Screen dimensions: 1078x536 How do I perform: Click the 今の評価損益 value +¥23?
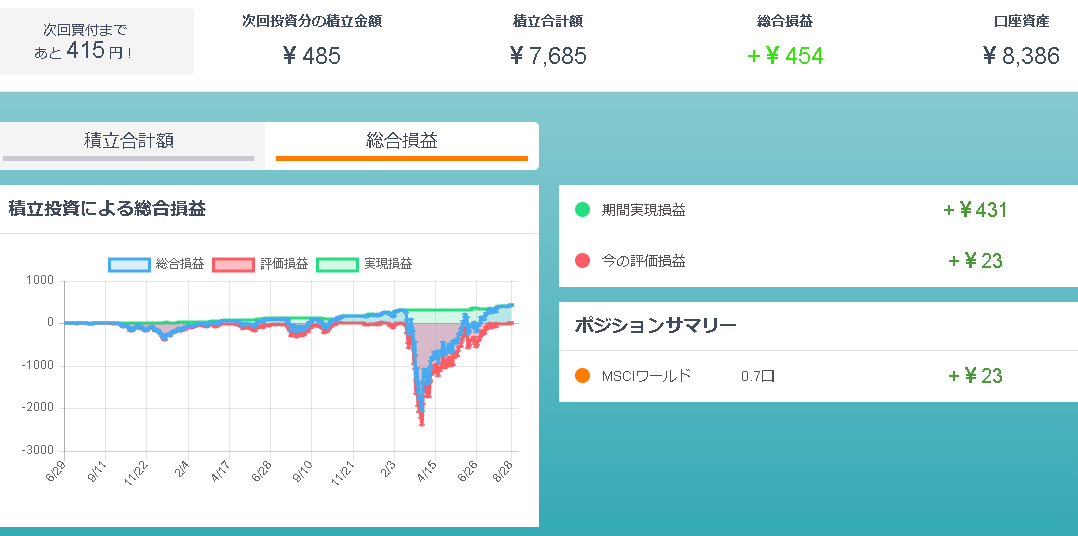pyautogui.click(x=975, y=260)
